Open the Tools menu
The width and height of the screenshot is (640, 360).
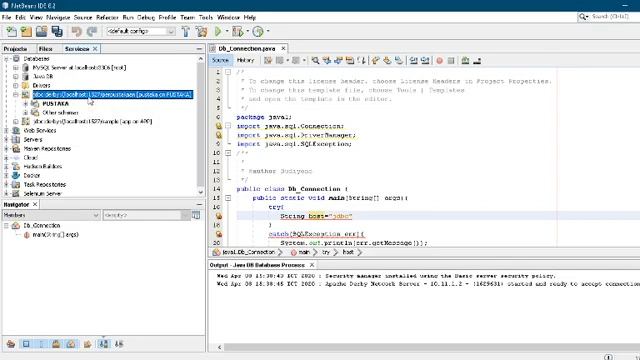[x=206, y=18]
